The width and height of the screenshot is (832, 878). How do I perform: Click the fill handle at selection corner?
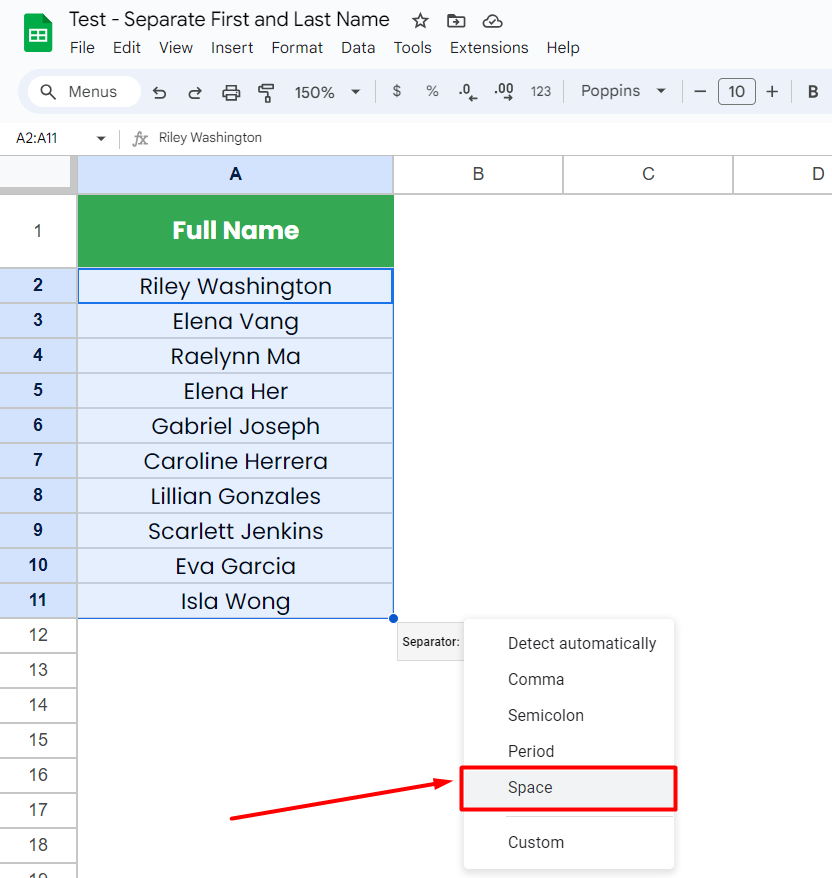[x=393, y=618]
